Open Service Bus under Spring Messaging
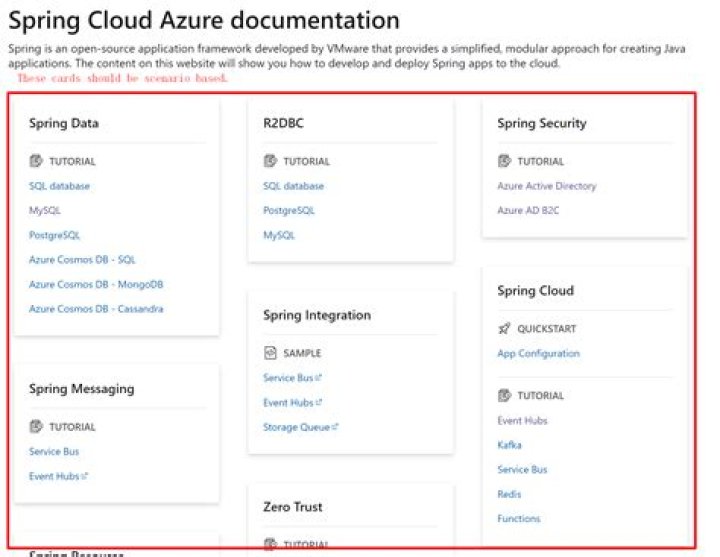720x557 pixels. [54, 452]
